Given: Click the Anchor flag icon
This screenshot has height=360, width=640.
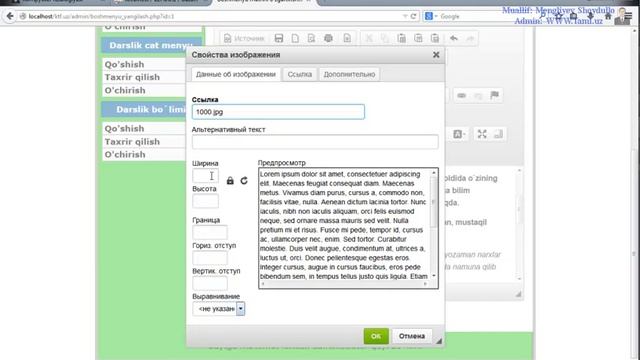Looking at the screenshot, I should [495, 96].
